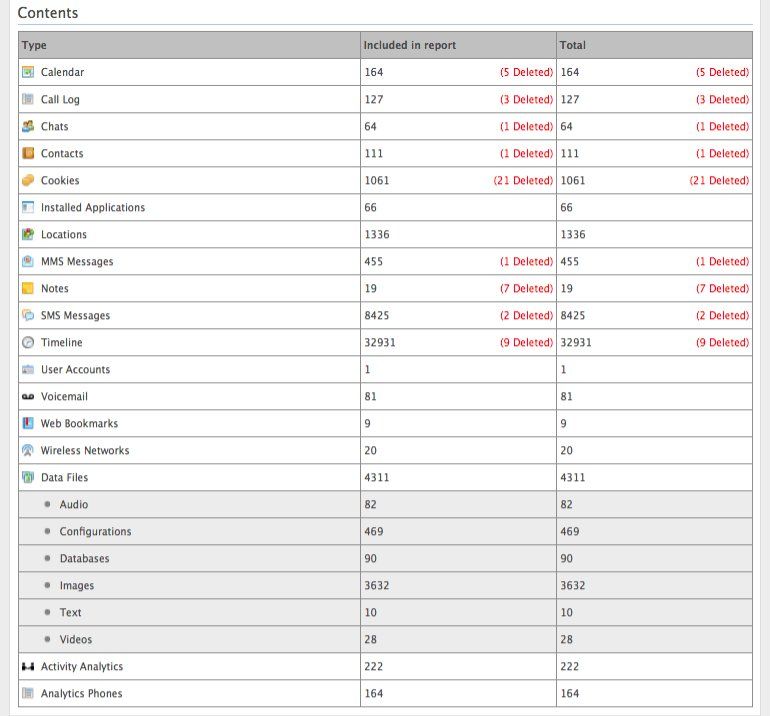Click the Total column header
Screen dimensions: 770x716
[x=573, y=45]
